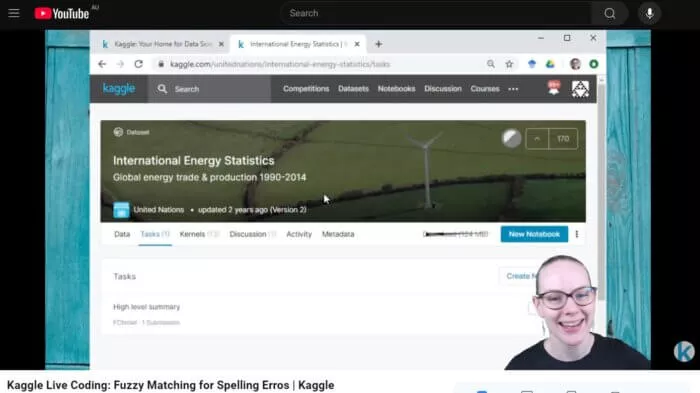Open a new browser tab
This screenshot has width=700, height=393.
pyautogui.click(x=379, y=44)
